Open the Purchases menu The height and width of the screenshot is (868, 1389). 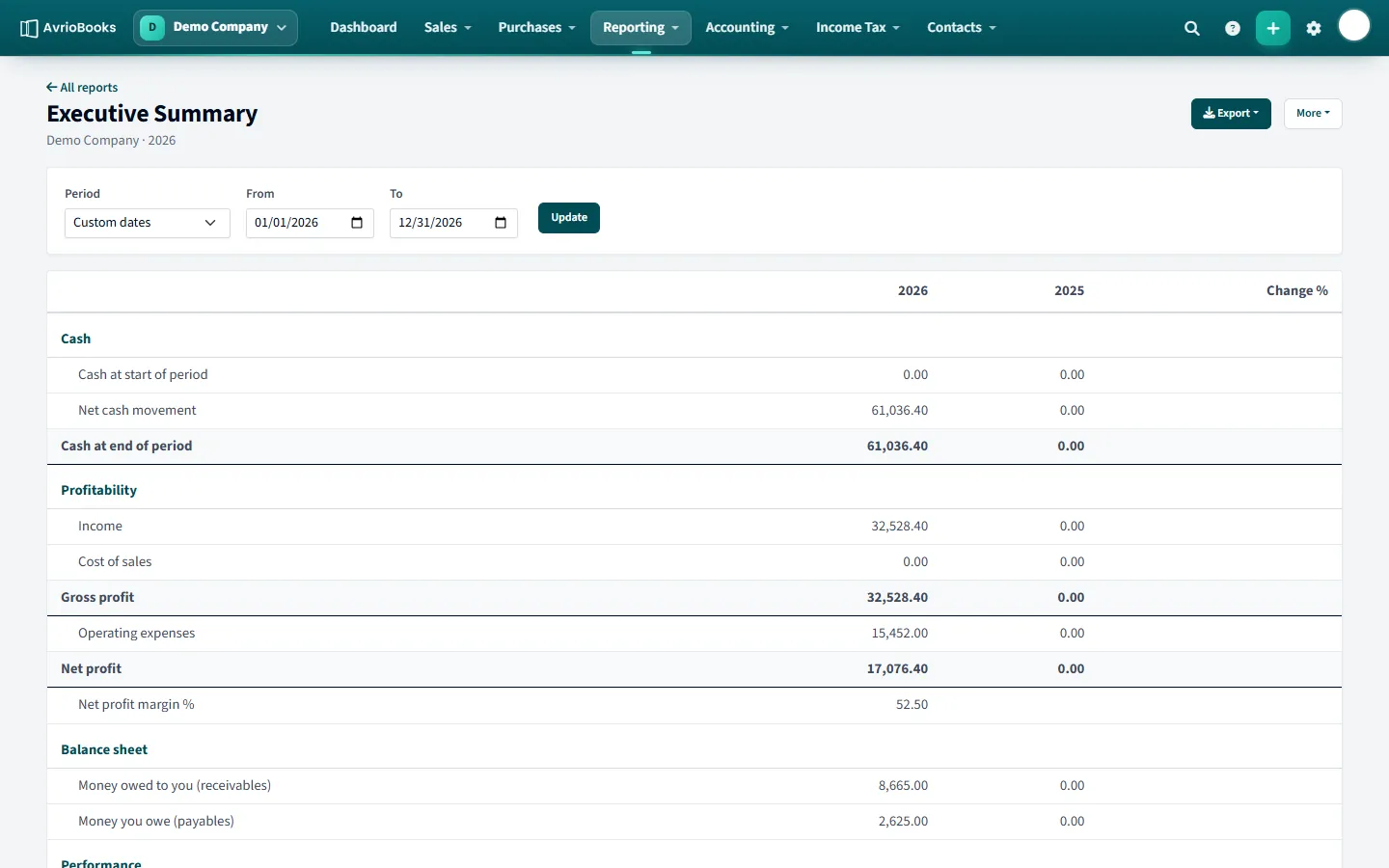pos(536,27)
